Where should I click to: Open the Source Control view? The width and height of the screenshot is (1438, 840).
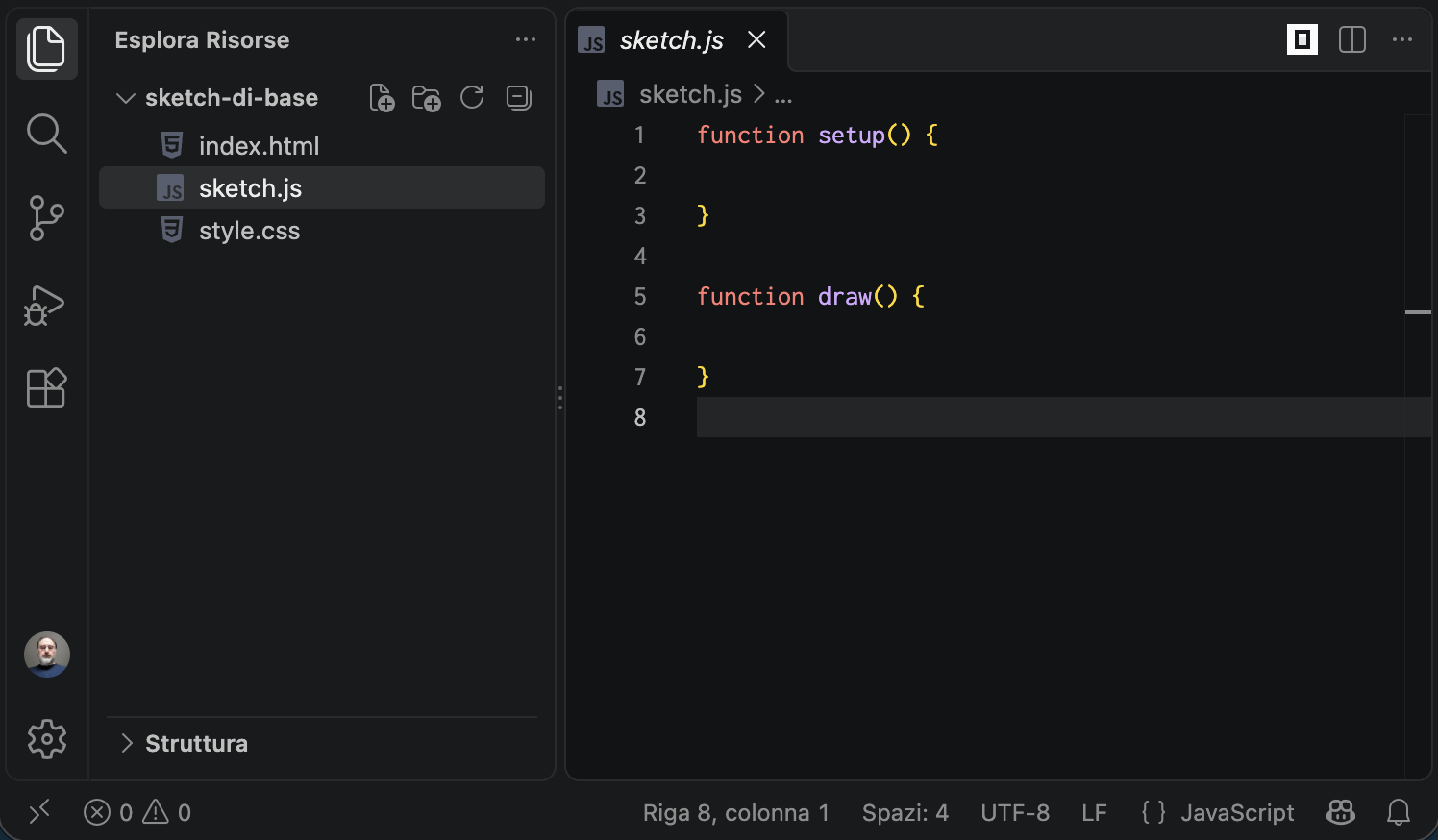click(x=46, y=218)
